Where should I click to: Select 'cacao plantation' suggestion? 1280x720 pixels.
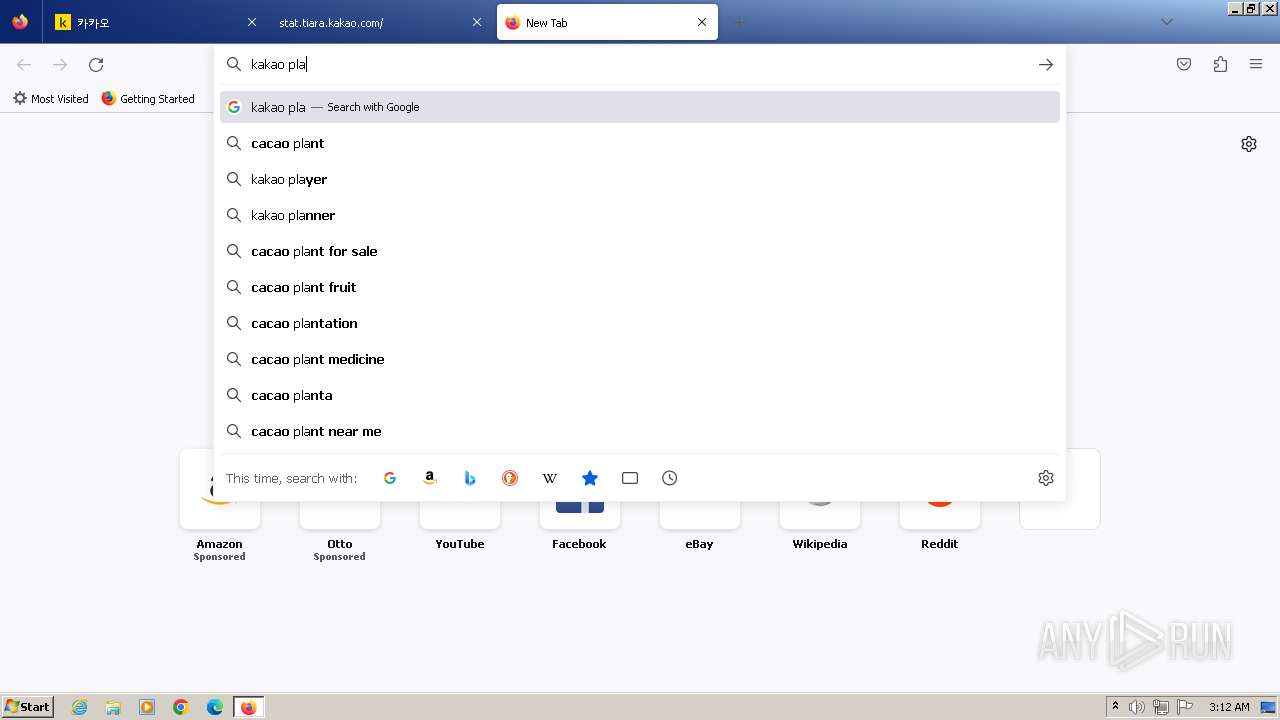[640, 323]
